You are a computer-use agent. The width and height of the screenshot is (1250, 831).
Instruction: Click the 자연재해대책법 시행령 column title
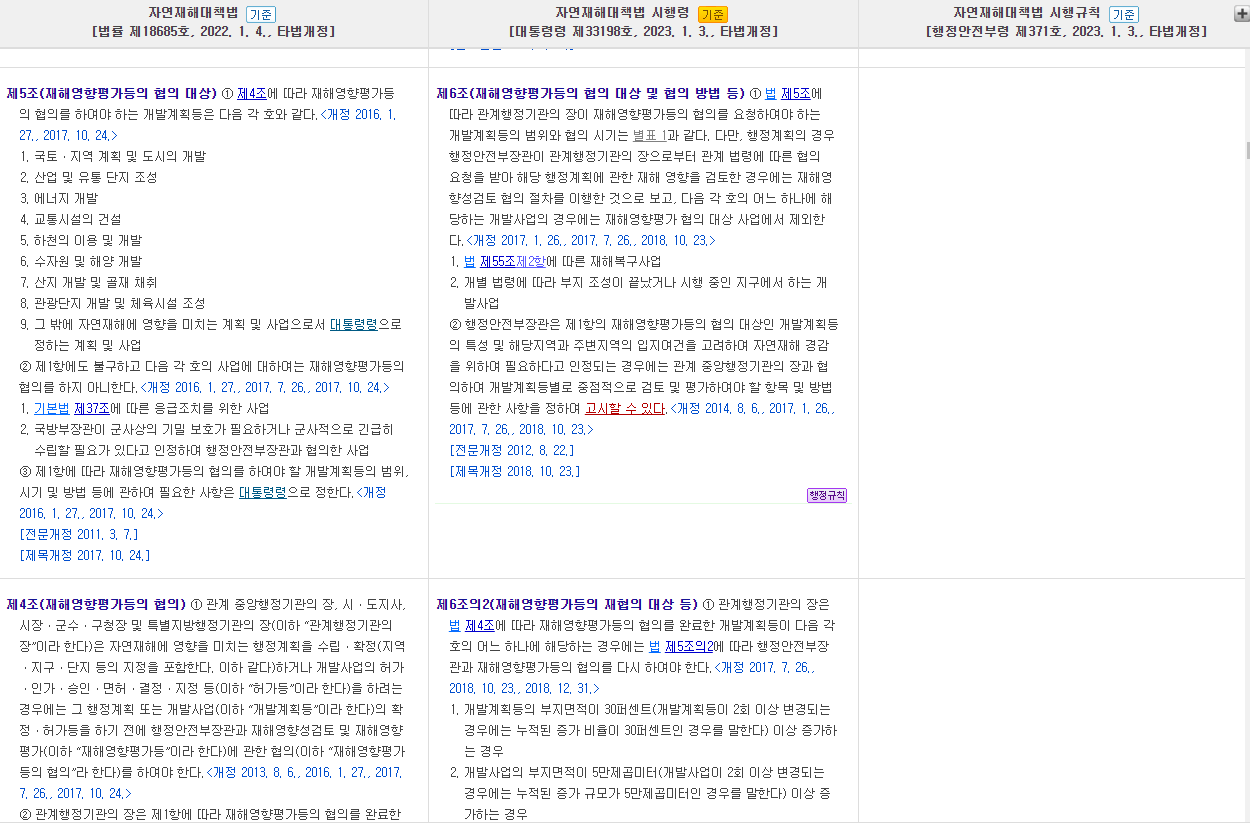click(x=623, y=13)
